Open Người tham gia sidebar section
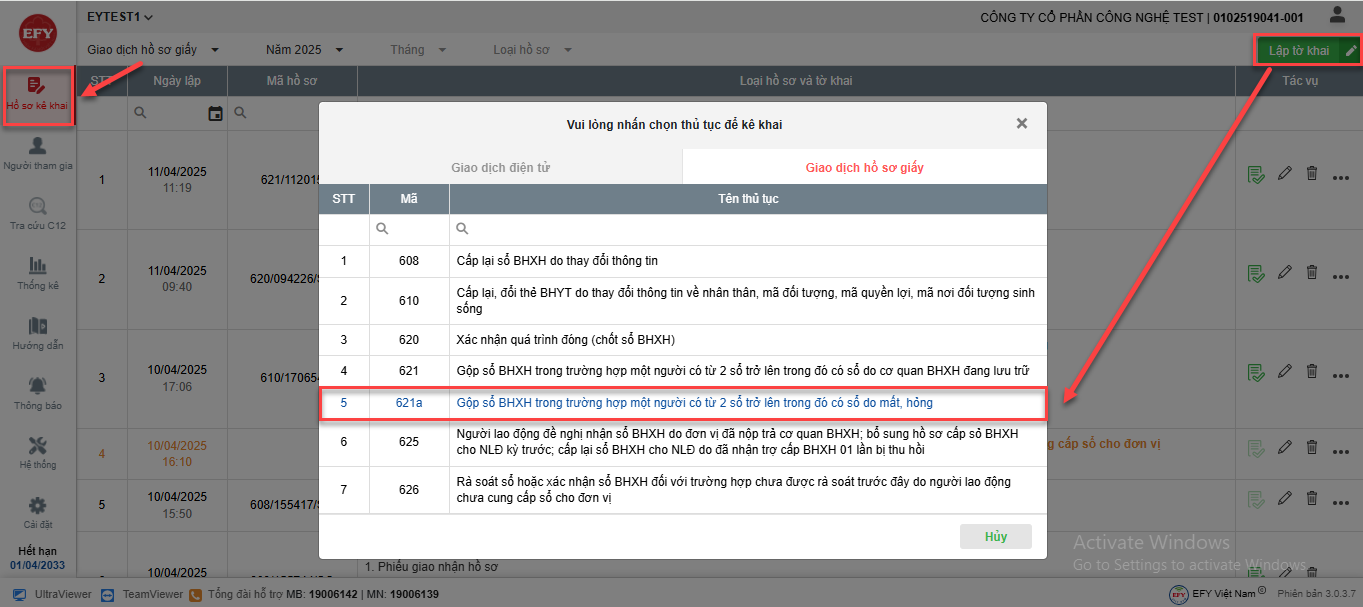 [x=38, y=155]
